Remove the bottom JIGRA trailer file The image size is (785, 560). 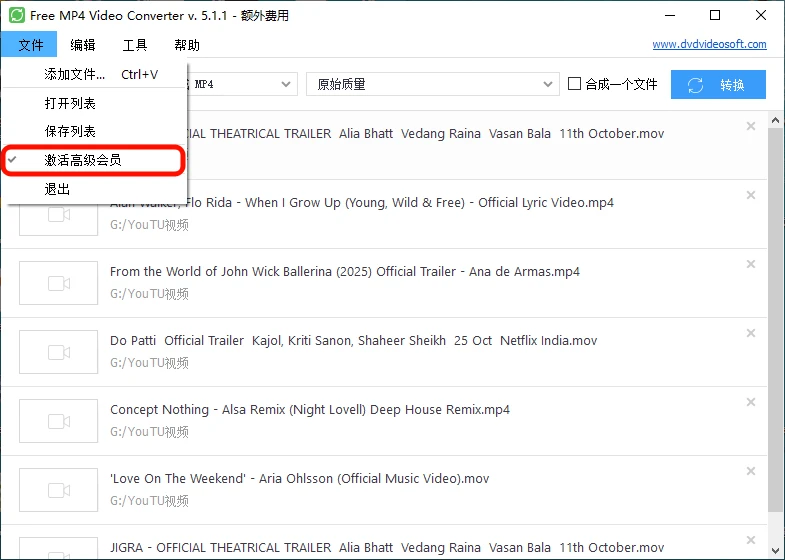pyautogui.click(x=750, y=540)
